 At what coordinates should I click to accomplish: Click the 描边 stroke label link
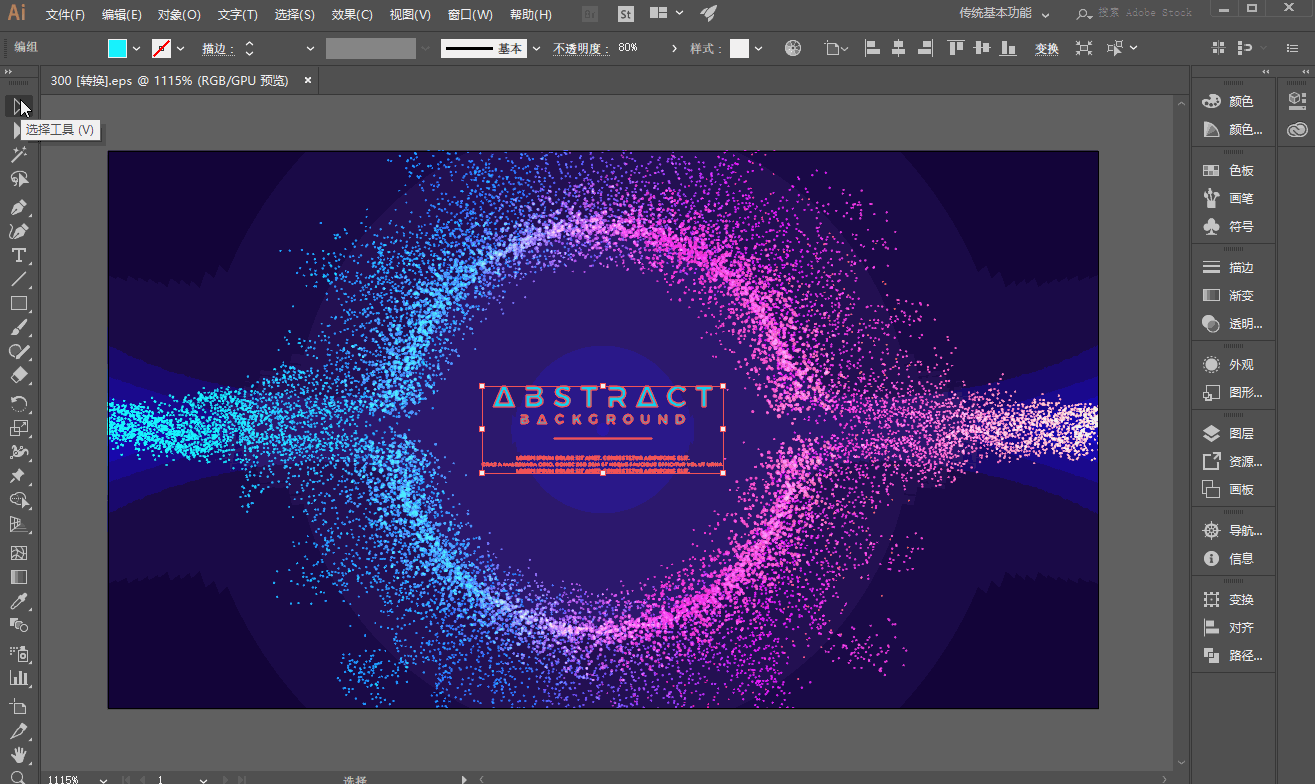[x=217, y=48]
